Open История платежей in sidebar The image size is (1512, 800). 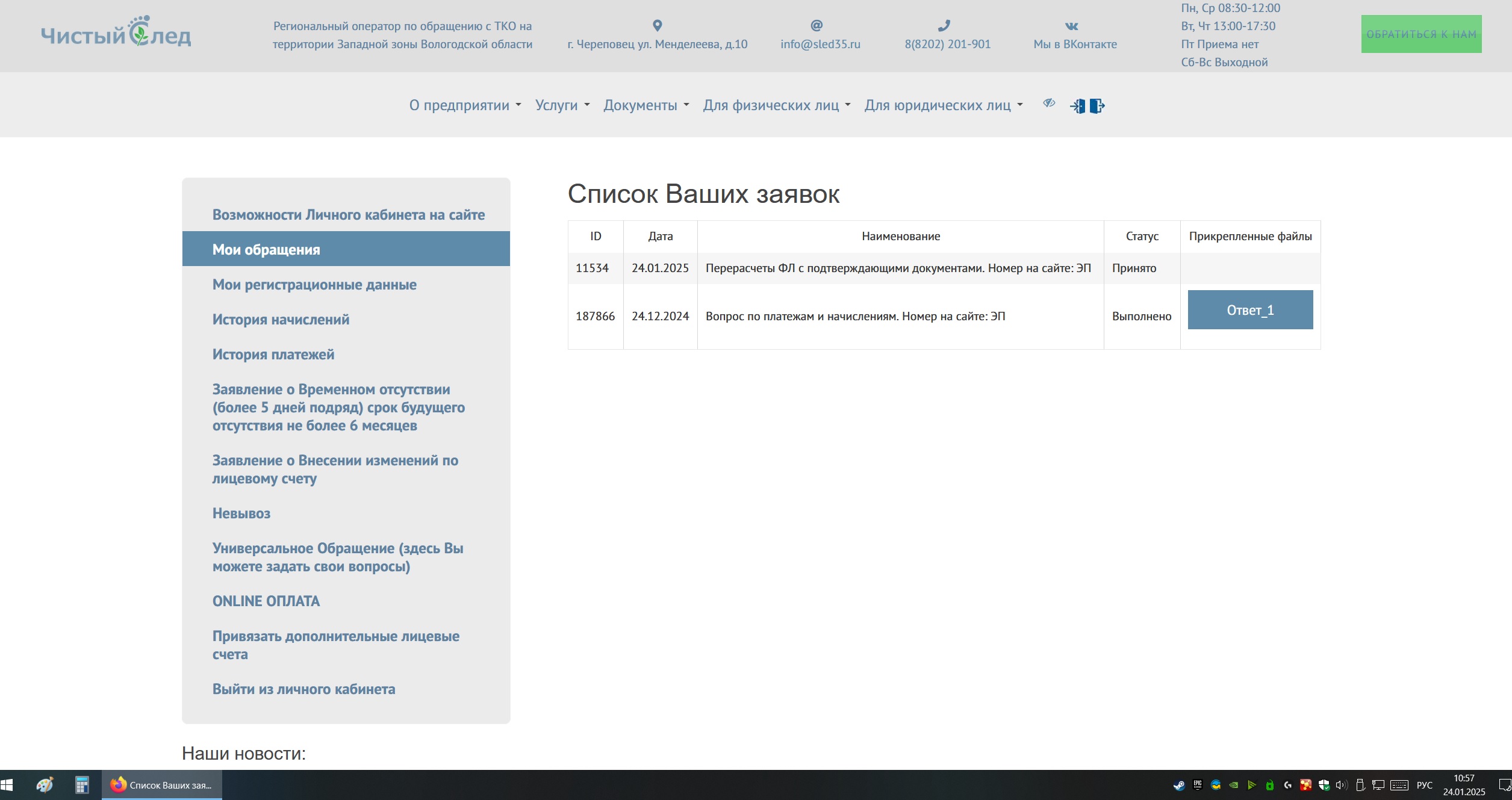273,355
